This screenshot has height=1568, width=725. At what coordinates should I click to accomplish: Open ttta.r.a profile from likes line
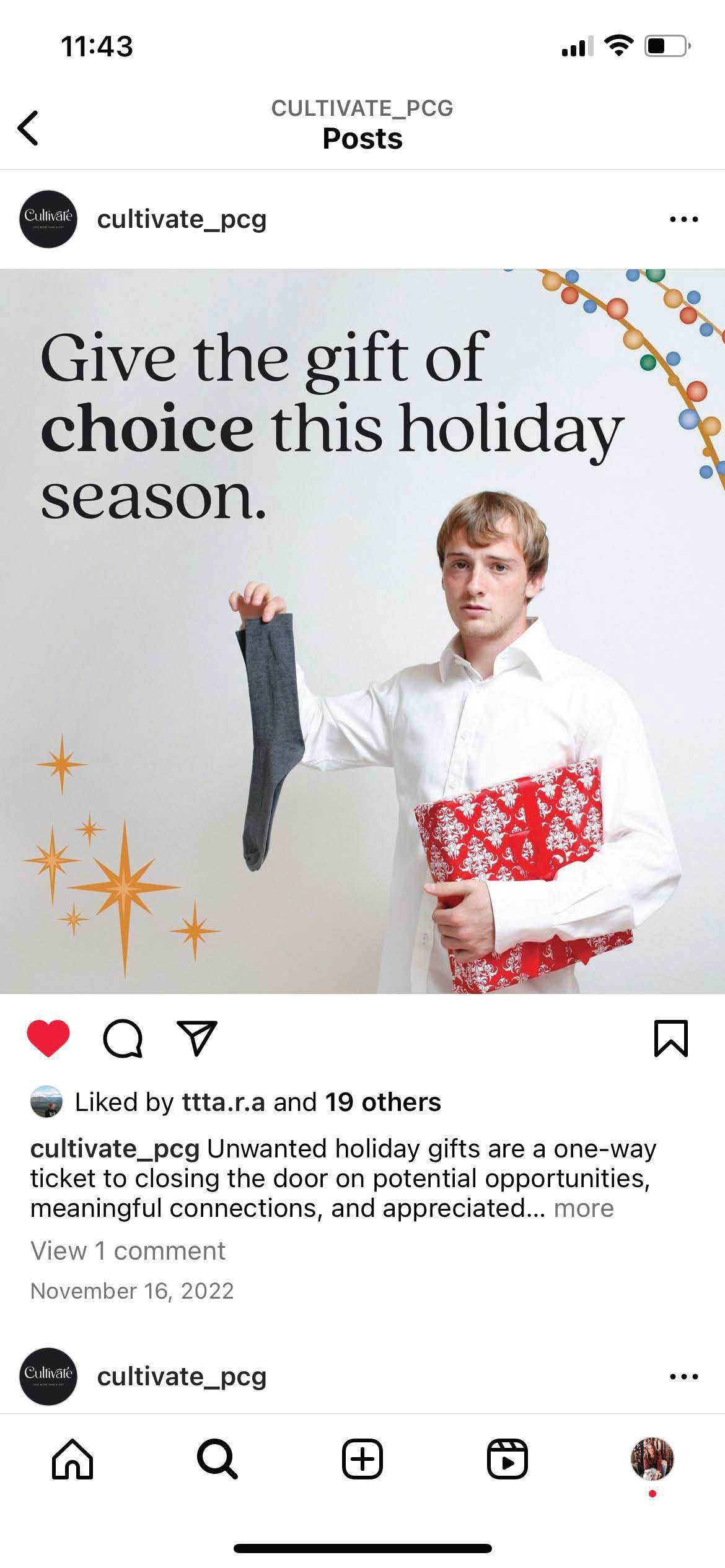(x=223, y=1102)
